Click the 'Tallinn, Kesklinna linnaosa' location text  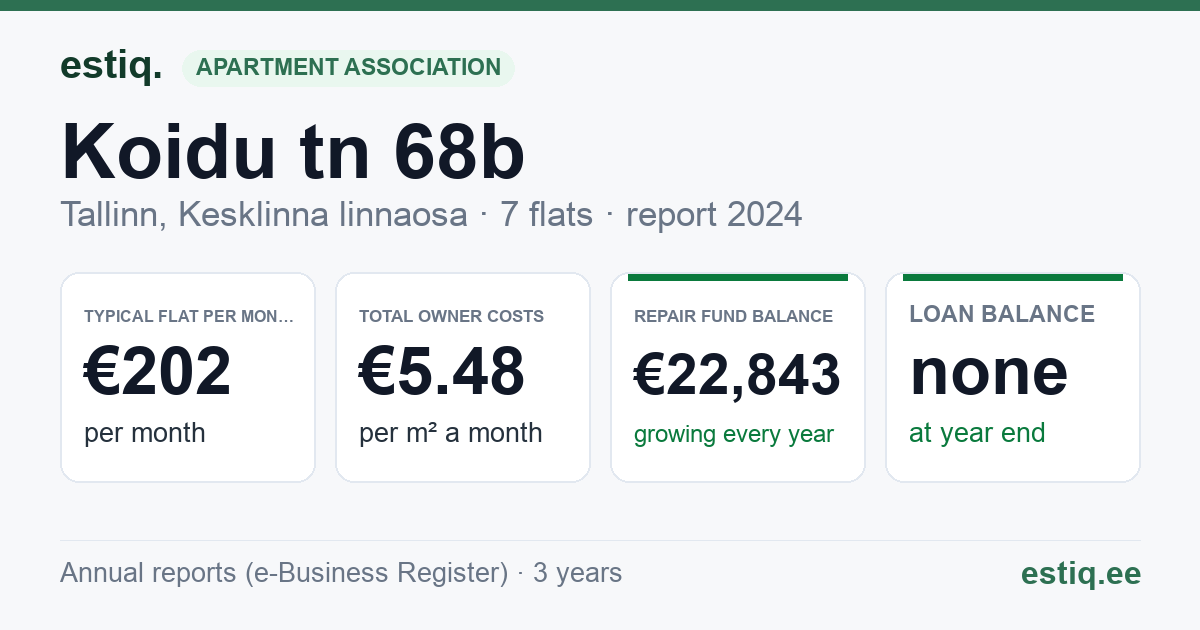[x=264, y=215]
